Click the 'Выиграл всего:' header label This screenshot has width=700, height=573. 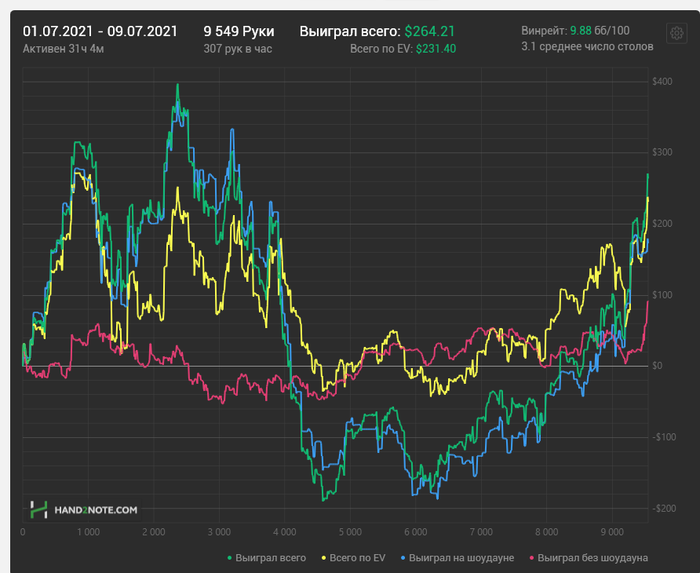[x=350, y=31]
